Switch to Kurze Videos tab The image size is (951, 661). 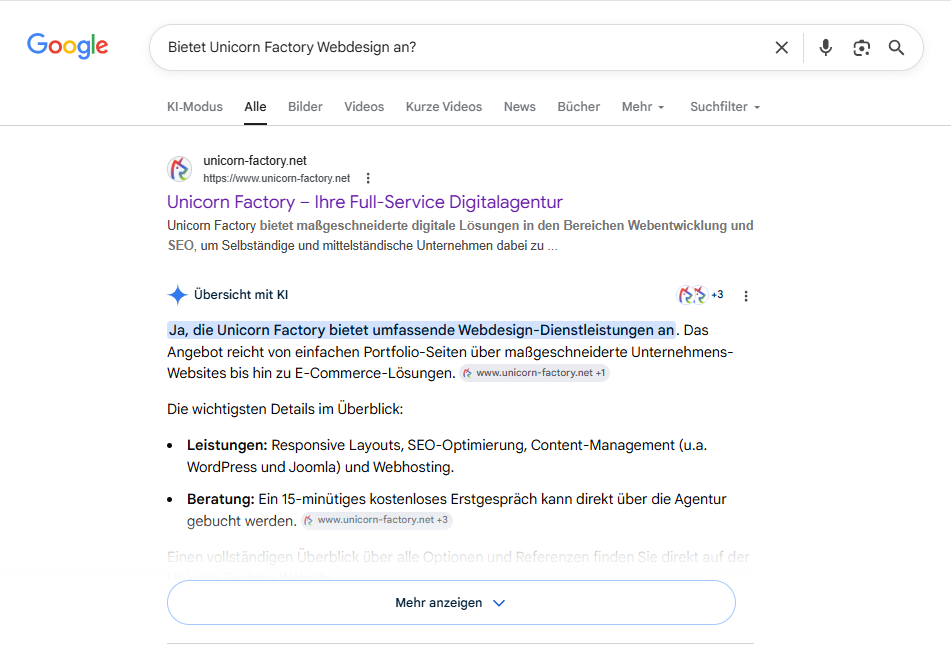[x=444, y=107]
